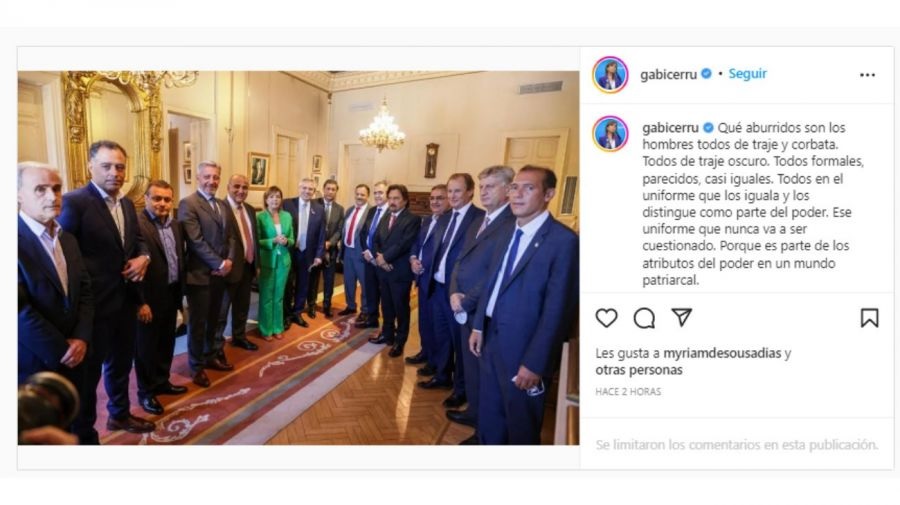Save post with bookmark icon
The width and height of the screenshot is (900, 505).
(869, 318)
